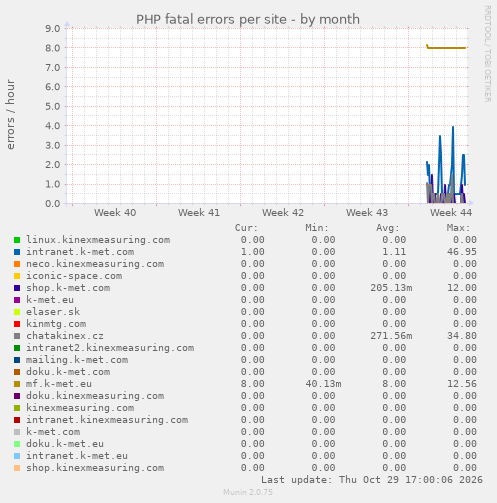Click the legend label mf.k-met.eu
The image size is (497, 503).
point(59,384)
